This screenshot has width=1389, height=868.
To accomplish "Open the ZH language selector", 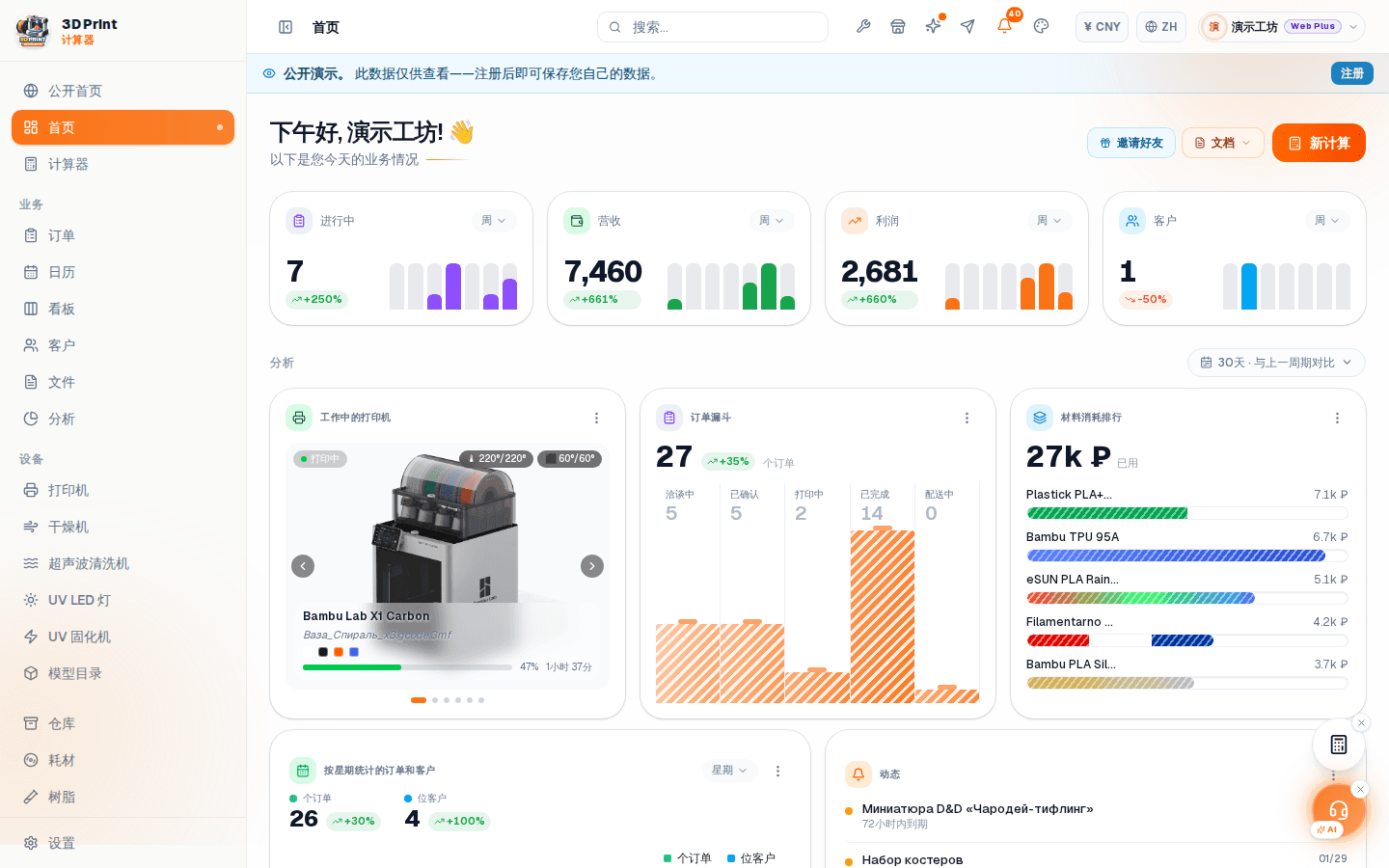I will 1161,27.
